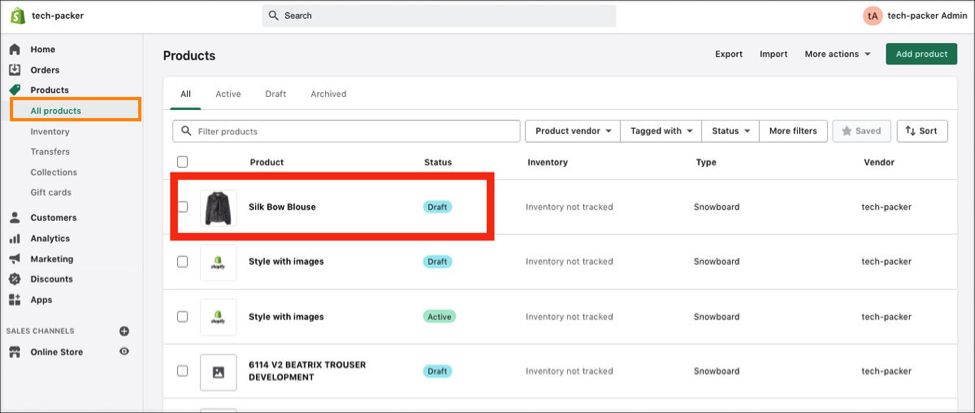
Task: Switch to the All tab
Action: pyautogui.click(x=185, y=94)
